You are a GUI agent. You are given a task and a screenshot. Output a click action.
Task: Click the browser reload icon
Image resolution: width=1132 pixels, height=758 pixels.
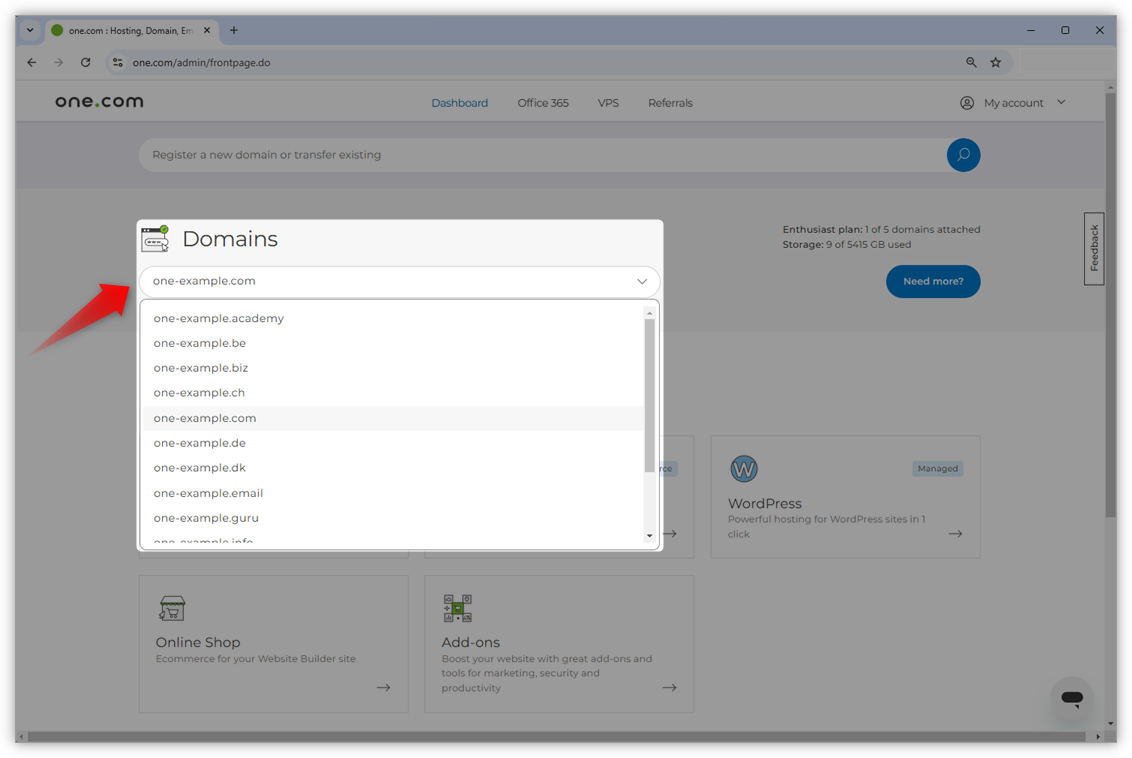pos(85,62)
